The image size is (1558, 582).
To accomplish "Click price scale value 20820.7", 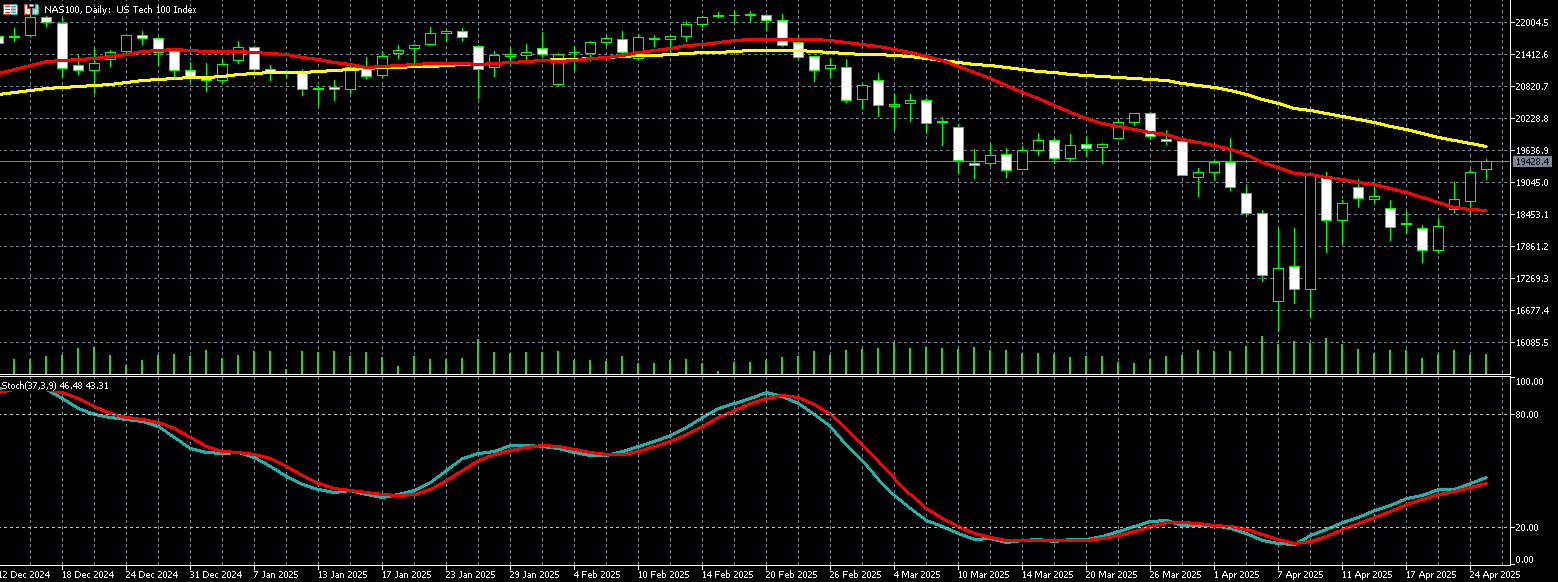I will [1531, 87].
